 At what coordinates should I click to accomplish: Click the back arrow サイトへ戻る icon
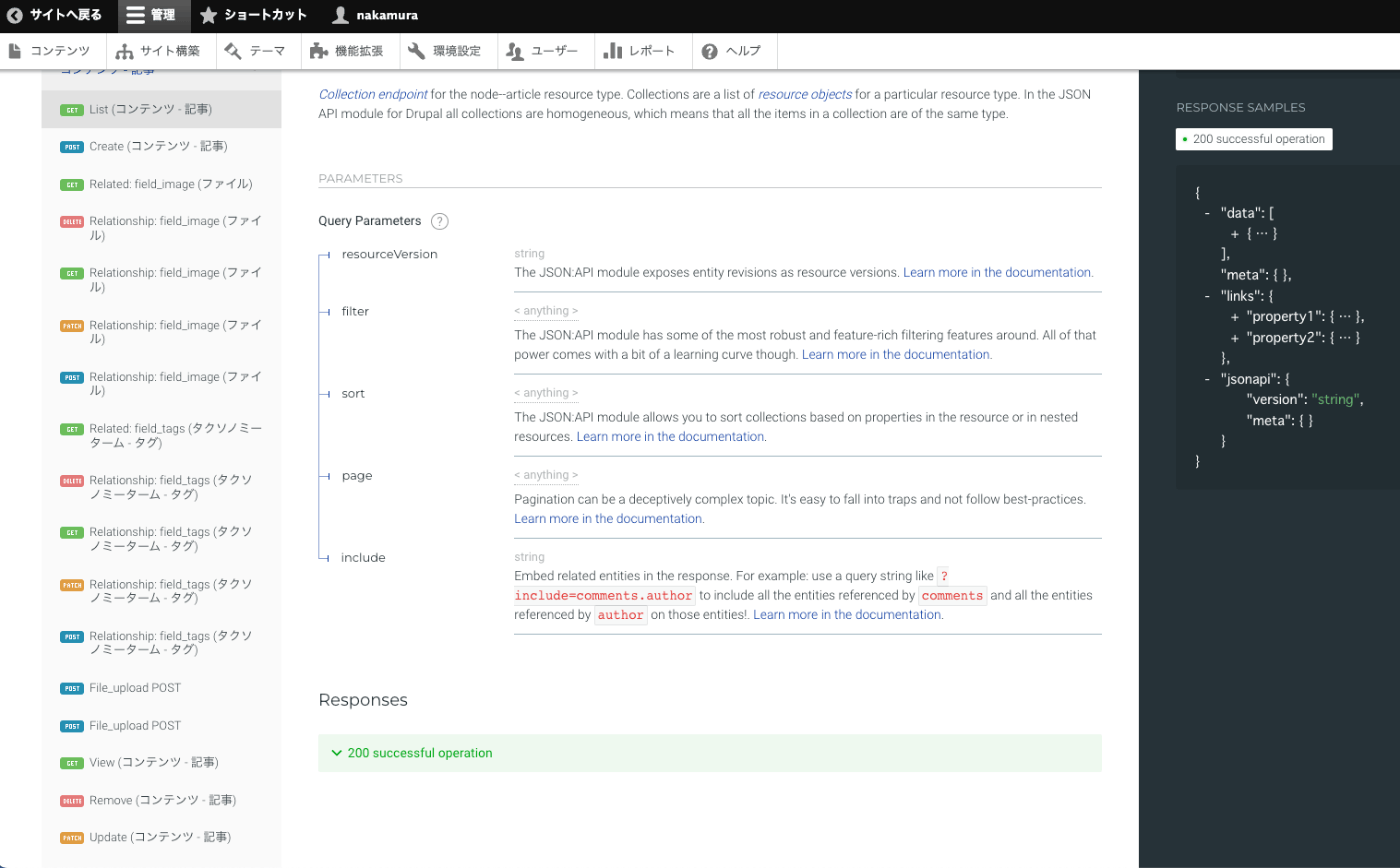tap(15, 16)
